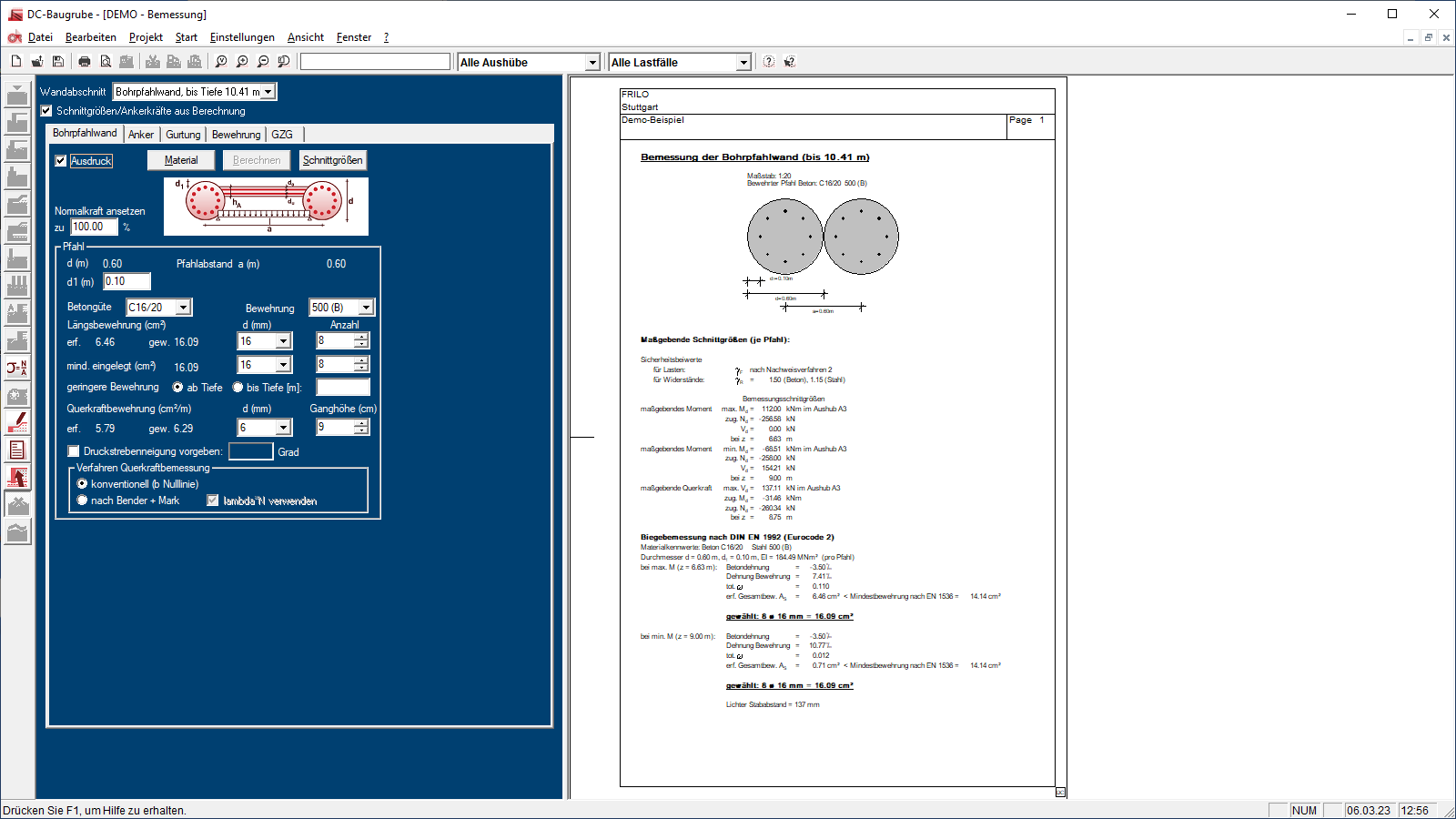Click the zoom out magnifier icon

(x=263, y=62)
